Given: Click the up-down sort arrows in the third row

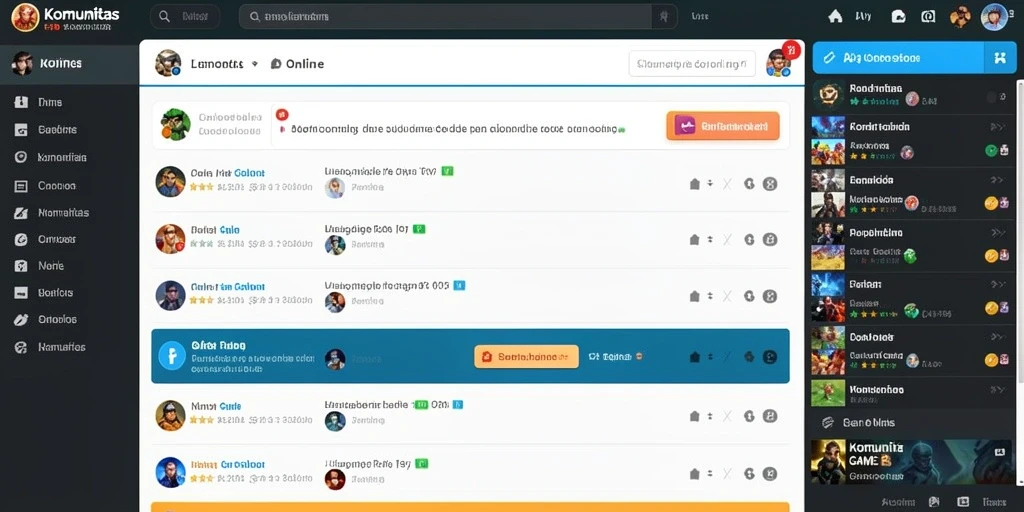Looking at the screenshot, I should [710, 296].
